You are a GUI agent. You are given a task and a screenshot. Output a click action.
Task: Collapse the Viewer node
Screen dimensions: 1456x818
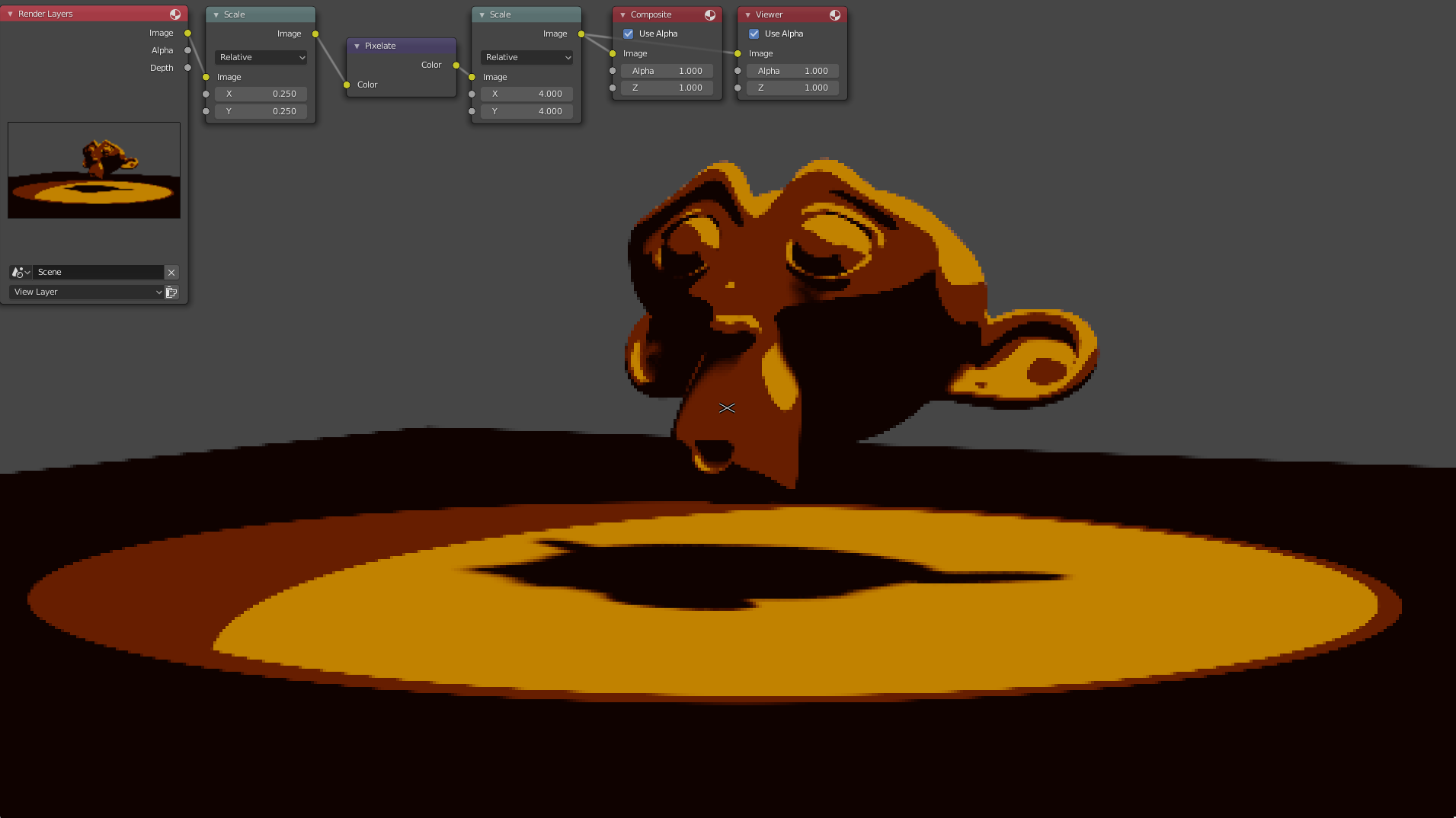pos(747,14)
